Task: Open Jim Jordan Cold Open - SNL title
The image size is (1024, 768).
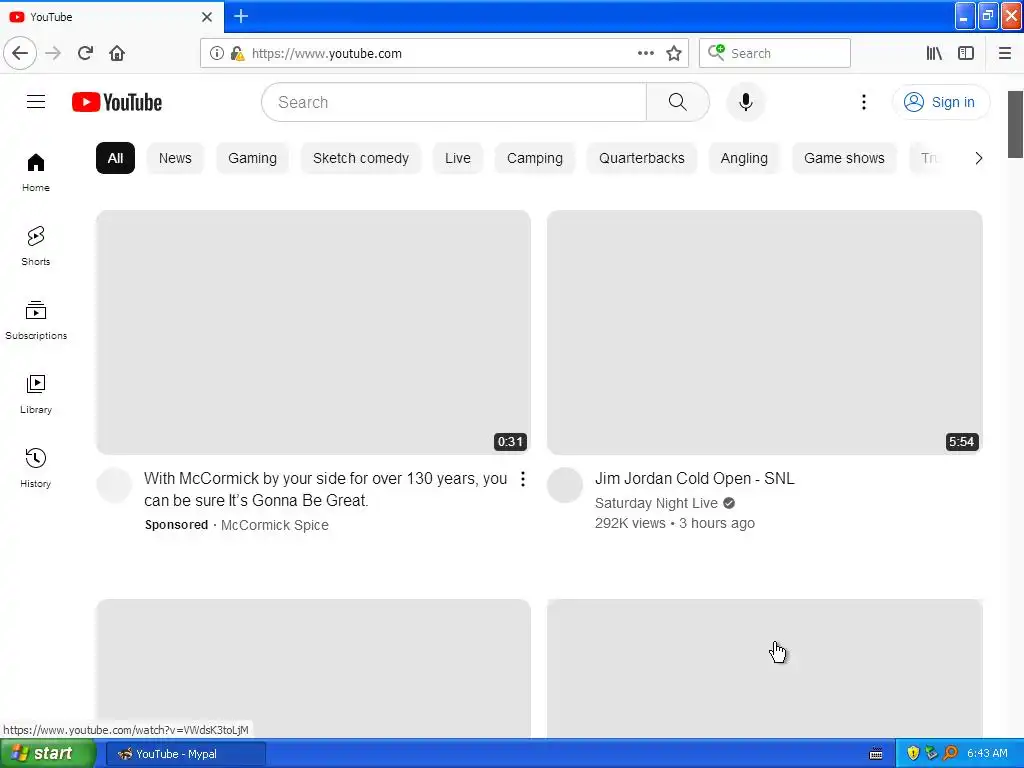Action: (x=694, y=478)
